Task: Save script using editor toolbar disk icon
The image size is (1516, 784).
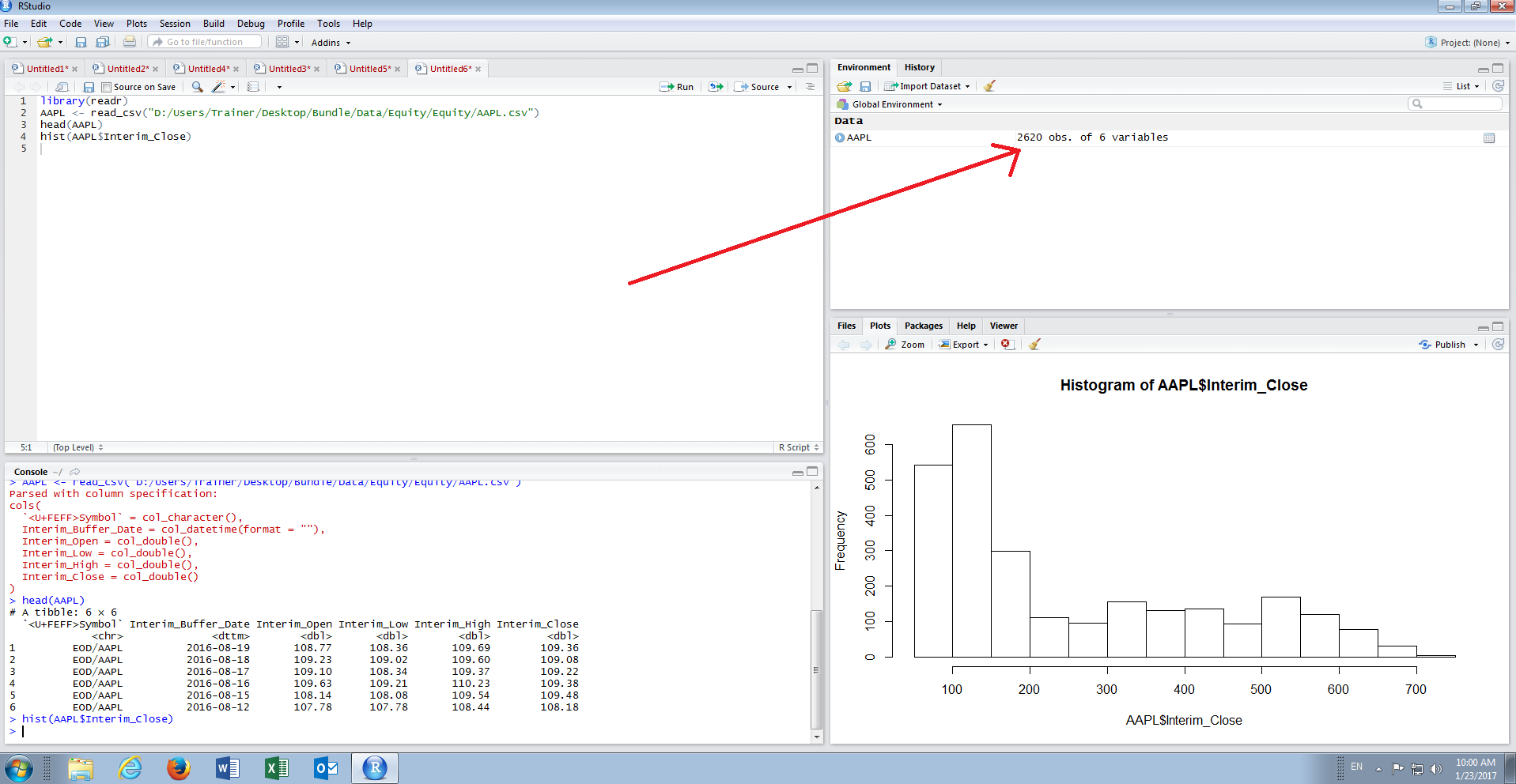Action: point(89,87)
